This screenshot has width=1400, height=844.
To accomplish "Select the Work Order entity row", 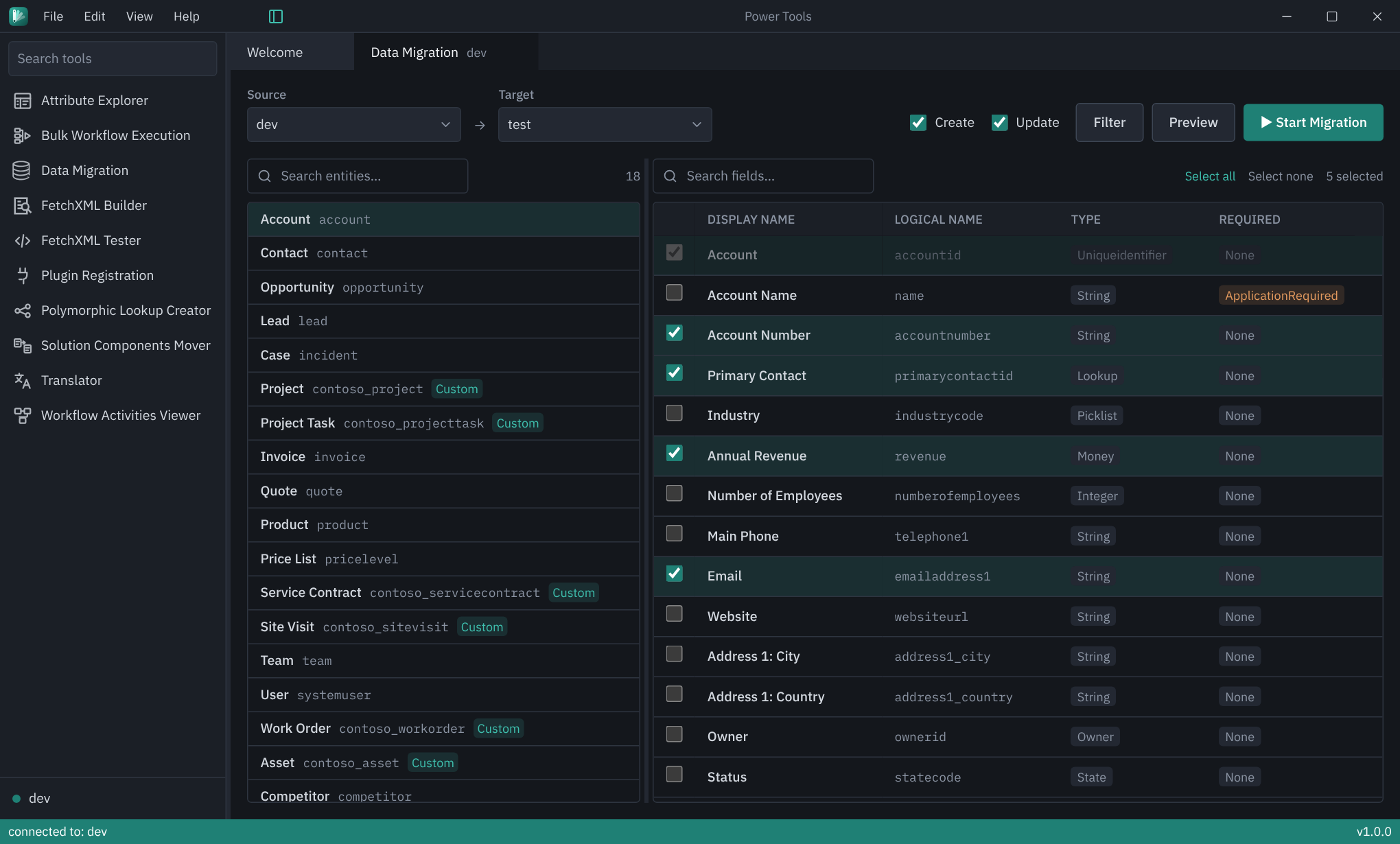I will (443, 729).
